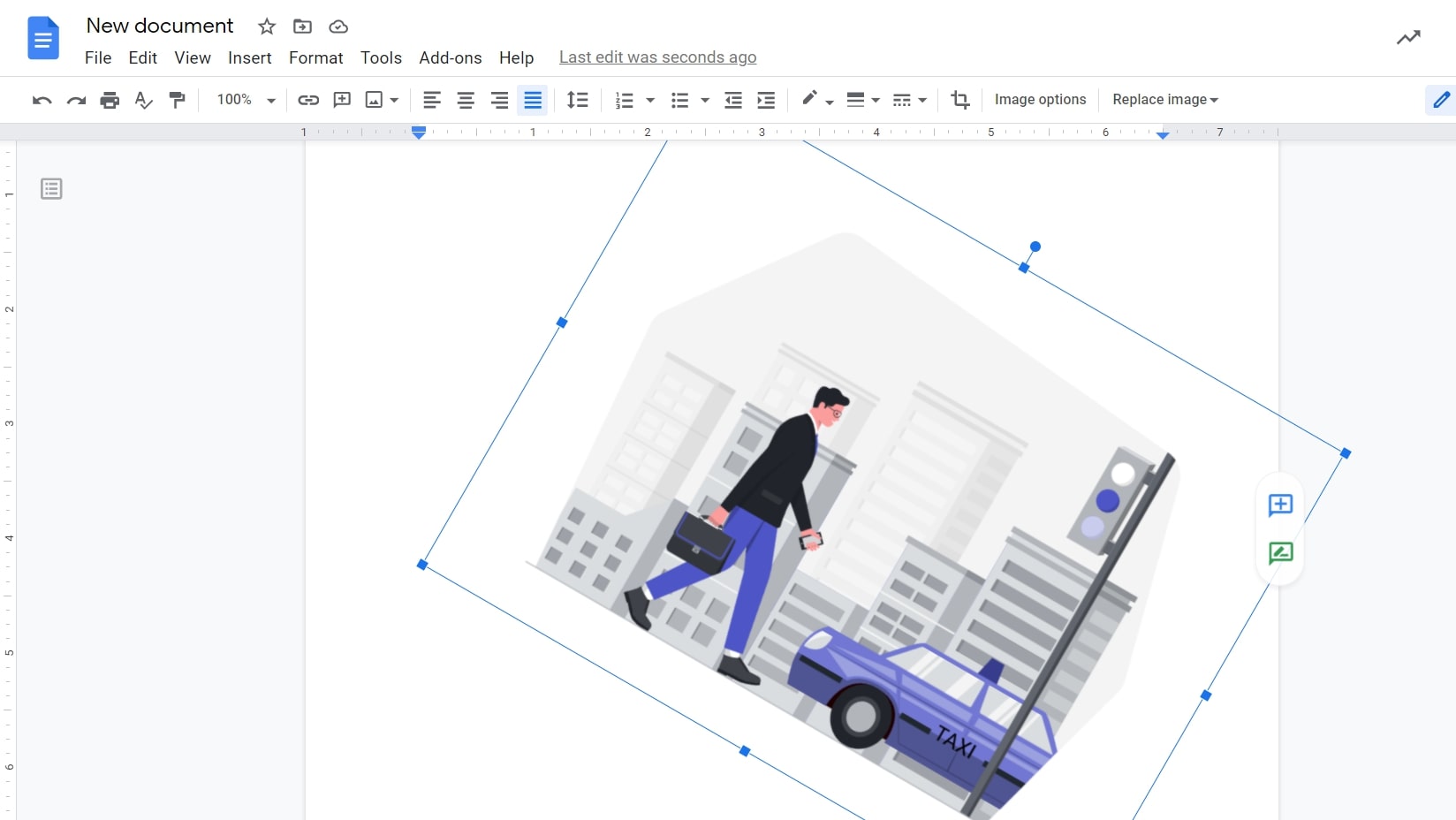Open the border color picker

(x=811, y=100)
